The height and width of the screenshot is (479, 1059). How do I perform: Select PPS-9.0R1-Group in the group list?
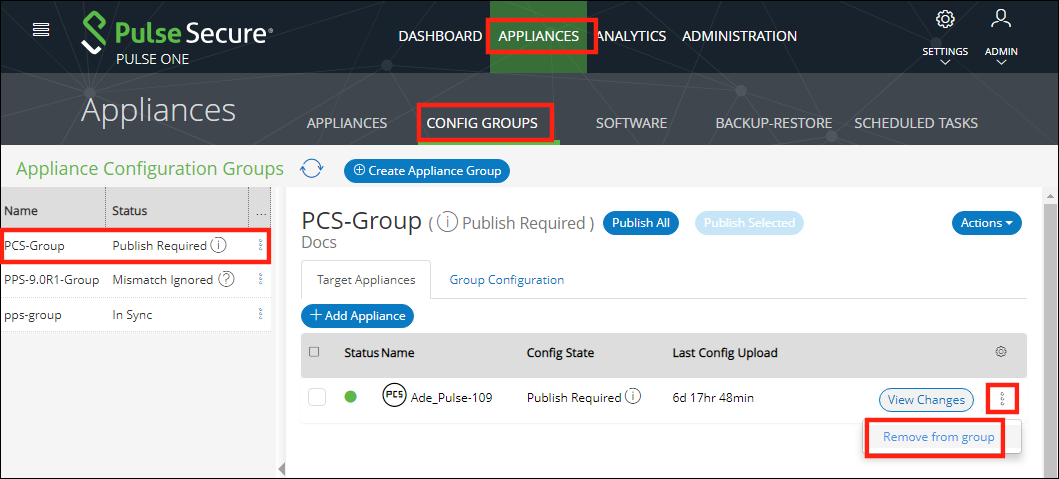pos(52,280)
